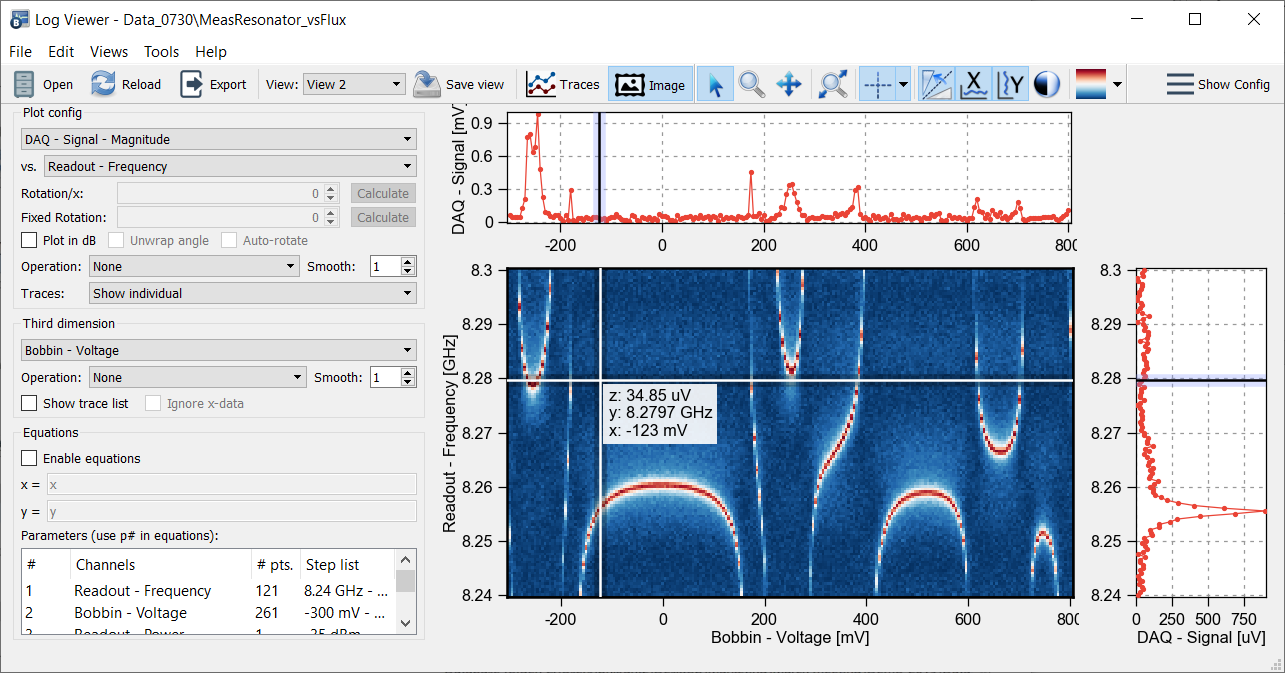Check the Enable equations box

pos(29,458)
